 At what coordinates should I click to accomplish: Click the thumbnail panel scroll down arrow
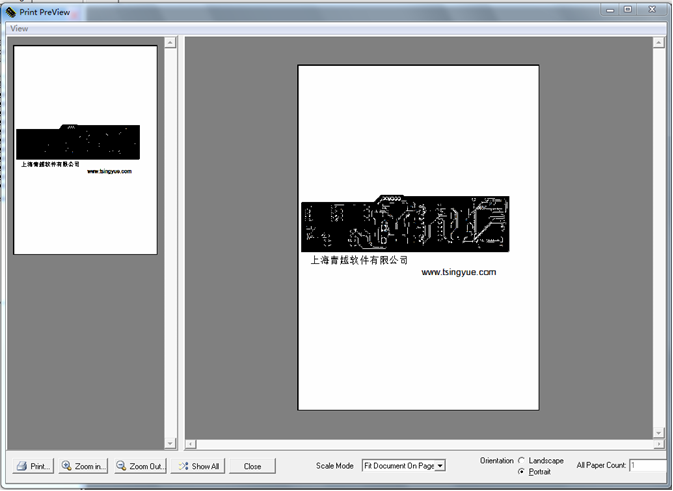[170, 443]
